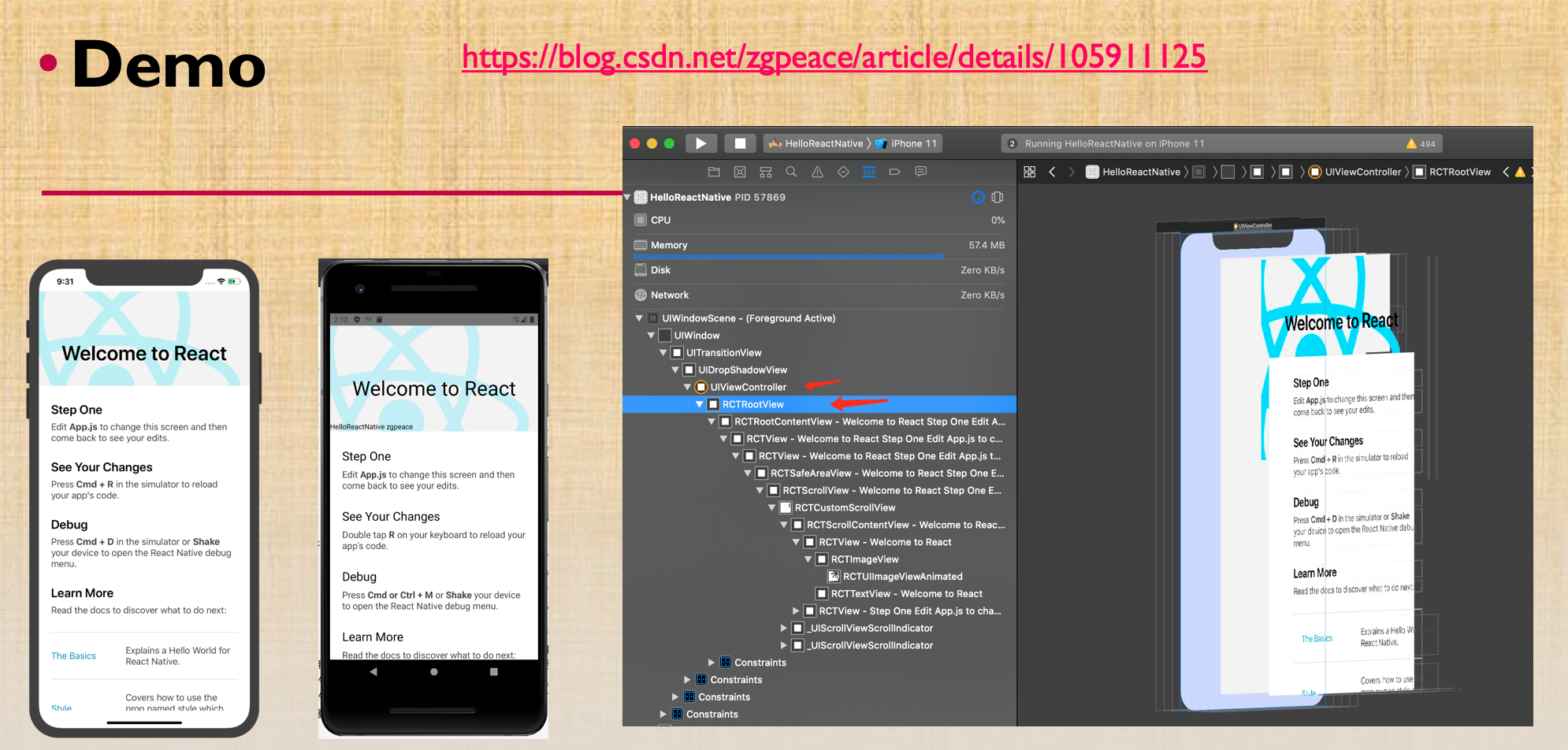This screenshot has width=1568, height=750.
Task: Collapse the UIViewController tree node
Action: pos(686,387)
